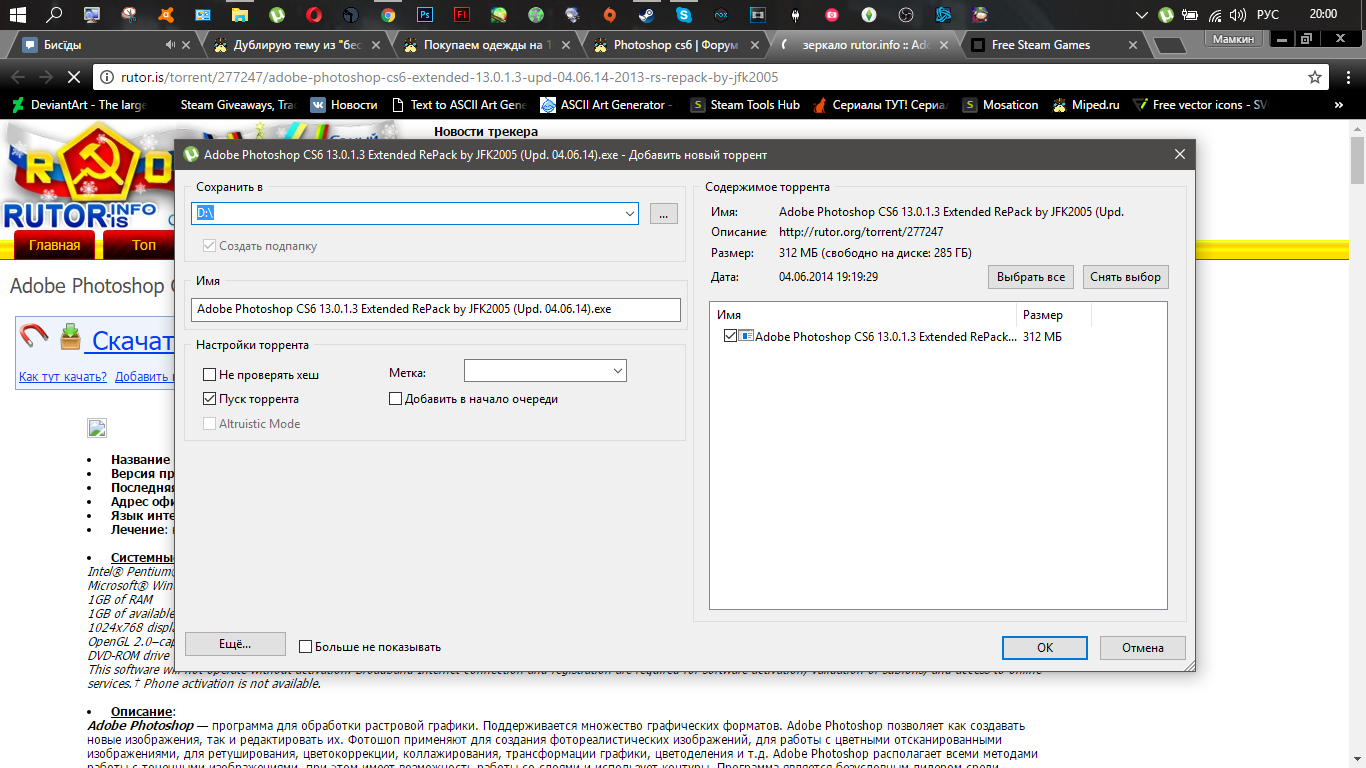
Task: Sort torrent files by Размер column
Action: pyautogui.click(x=1054, y=315)
